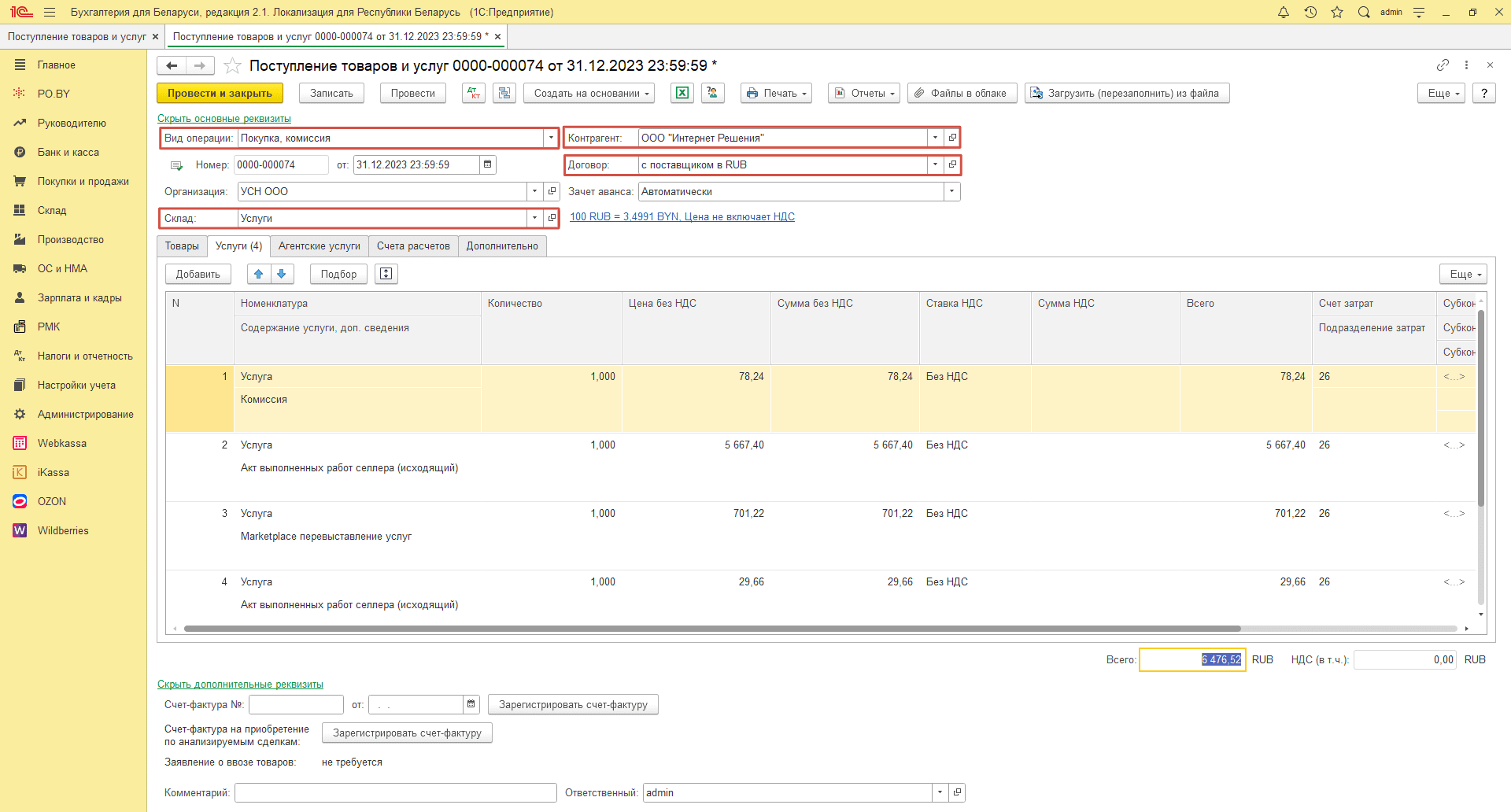
Task: Click Файлы в облаке button
Action: [x=962, y=93]
